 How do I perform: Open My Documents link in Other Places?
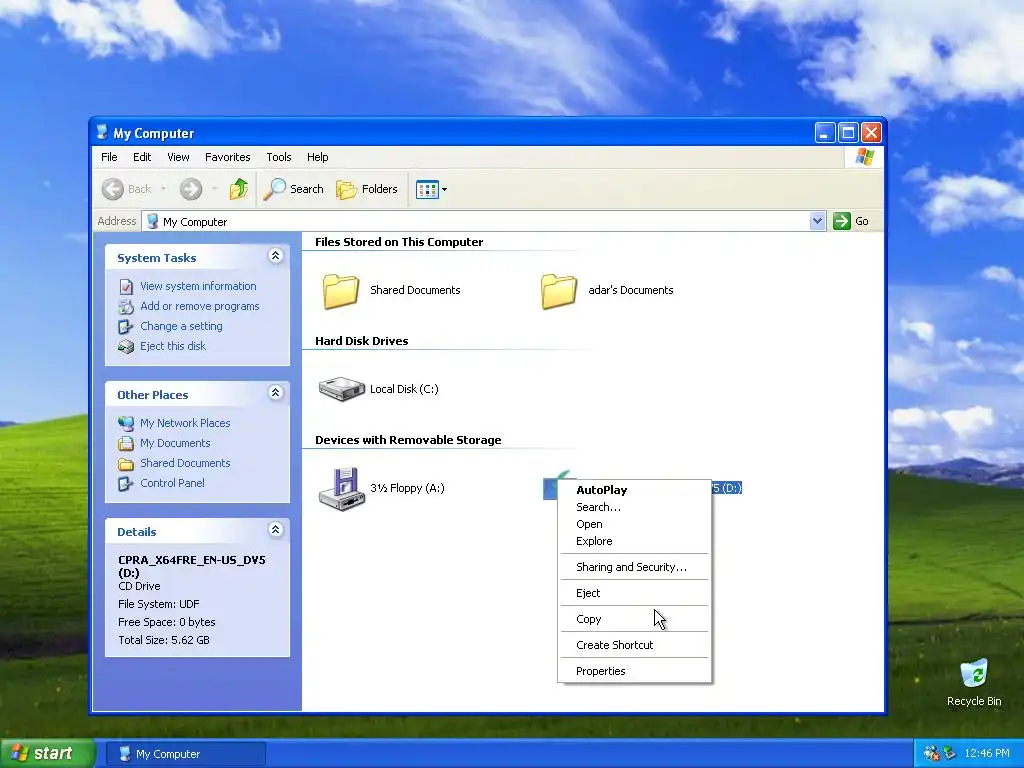(x=175, y=443)
